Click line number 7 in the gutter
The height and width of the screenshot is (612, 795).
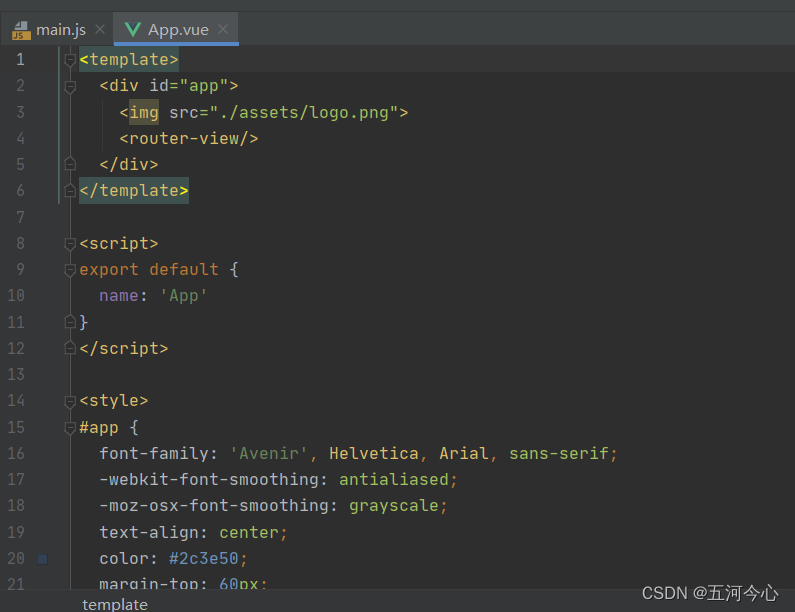(20, 217)
